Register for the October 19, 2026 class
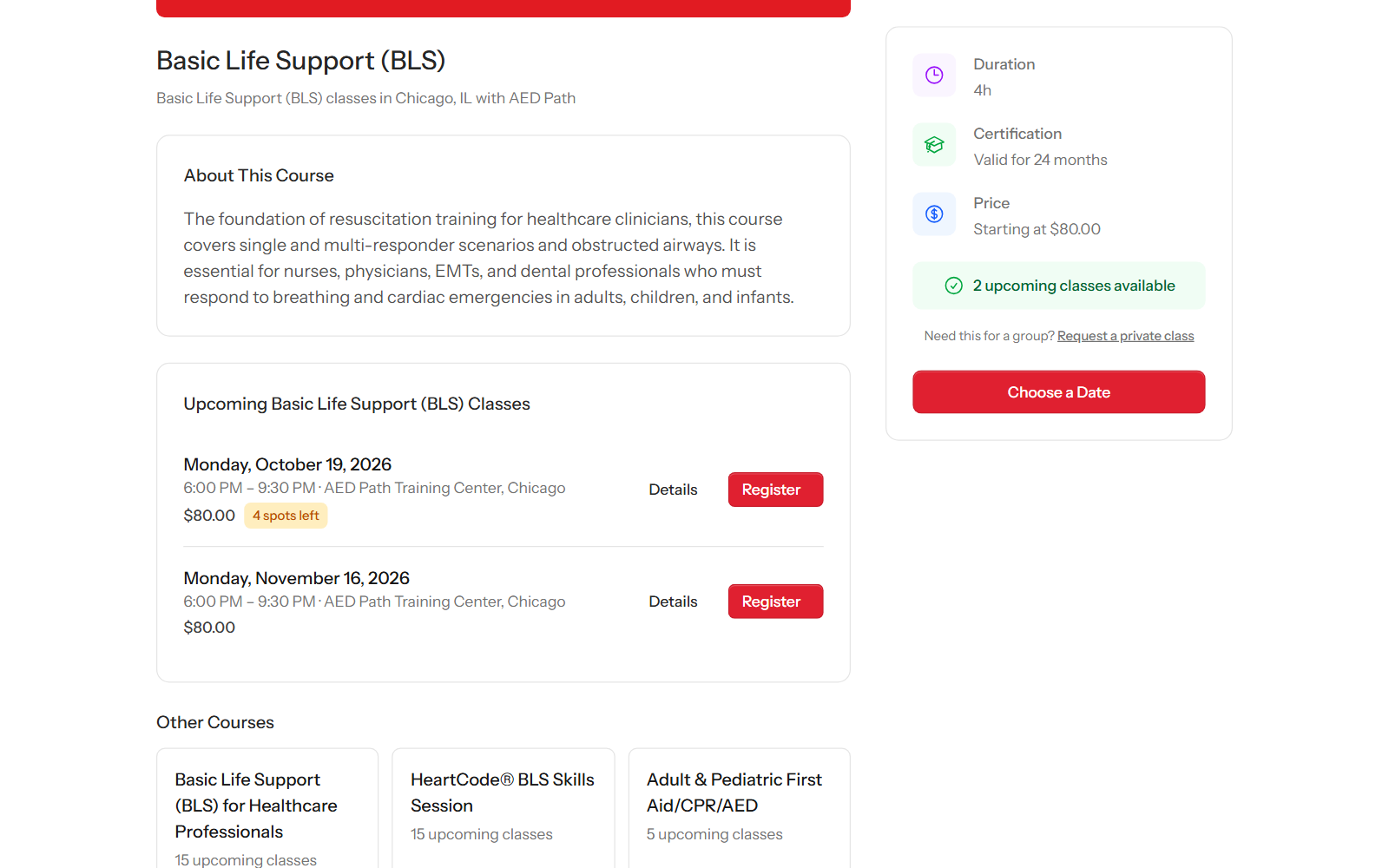Screen dimensions: 1389x868 tap(775, 490)
